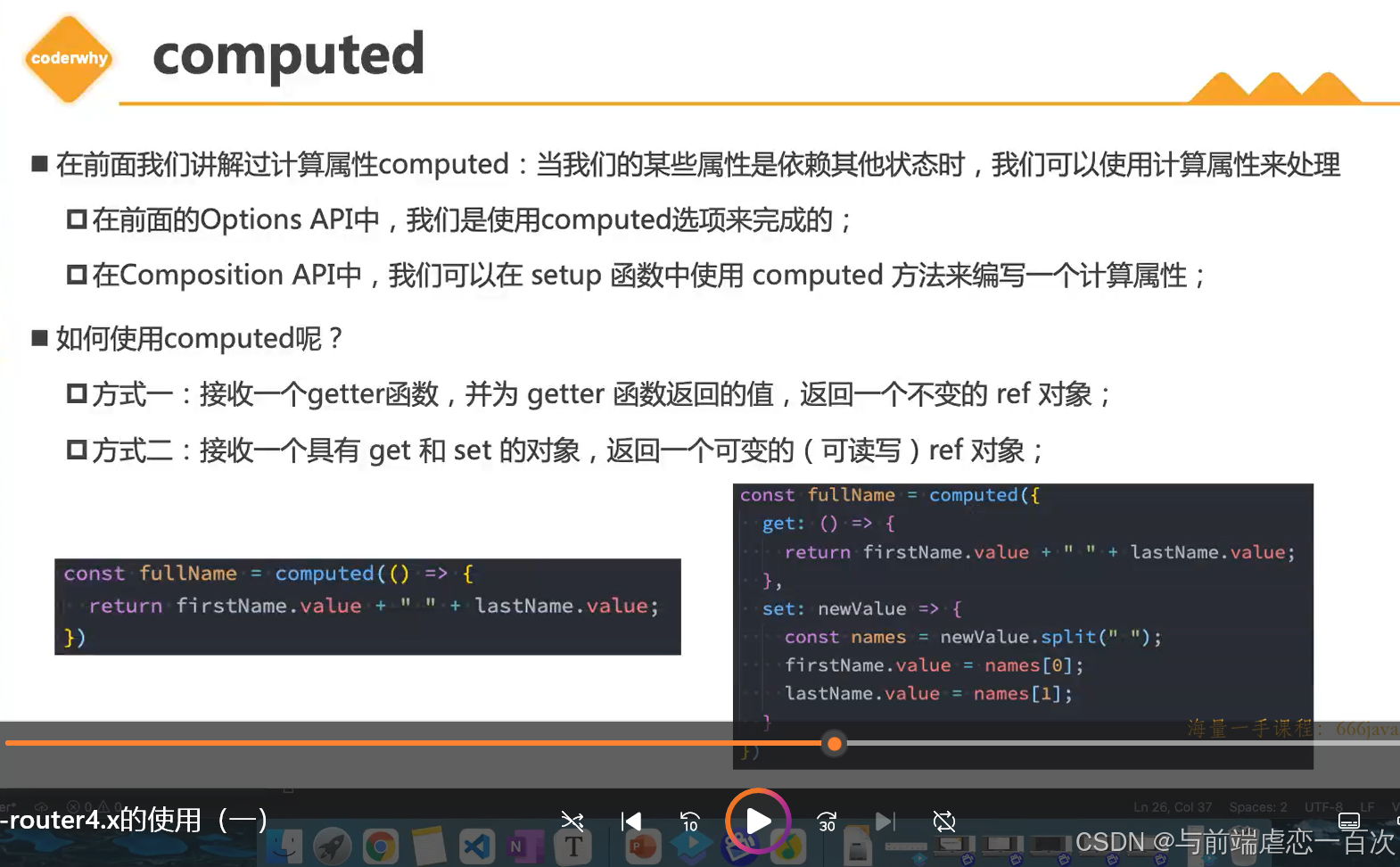Click 'UTF-8' encoding in status bar
The image size is (1400, 867).
(1324, 807)
